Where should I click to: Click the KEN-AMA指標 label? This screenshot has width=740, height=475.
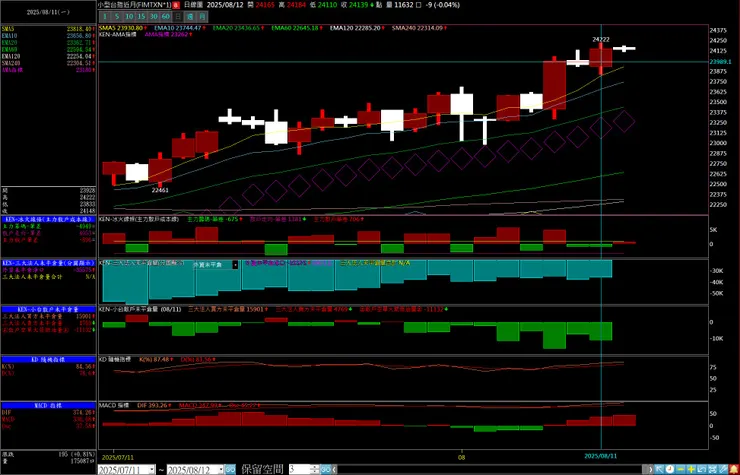click(118, 34)
